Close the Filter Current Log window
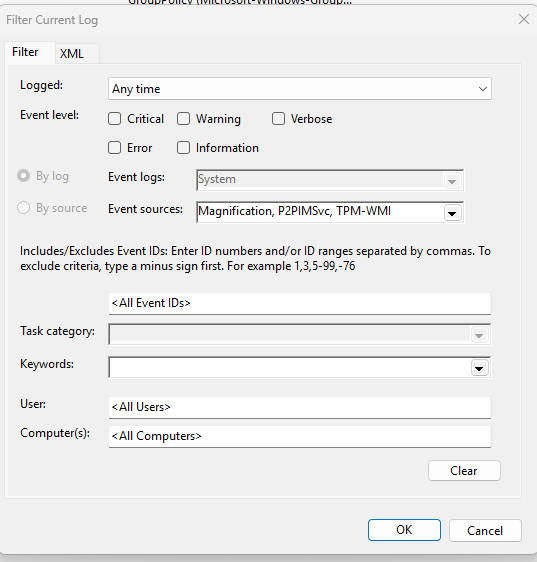The height and width of the screenshot is (562, 537). click(x=524, y=19)
